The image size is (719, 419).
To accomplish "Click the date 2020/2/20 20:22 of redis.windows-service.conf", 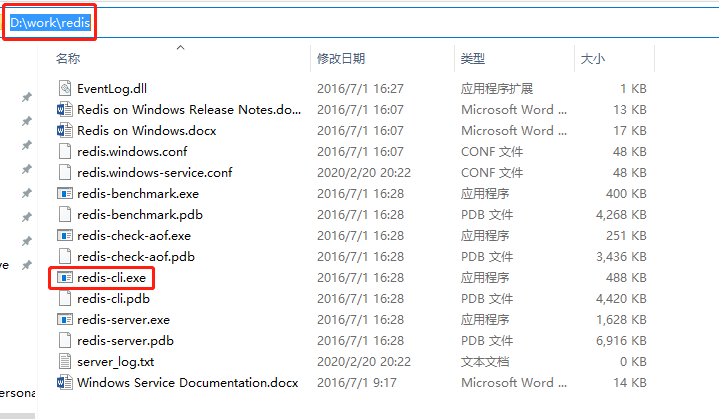I will (x=364, y=173).
